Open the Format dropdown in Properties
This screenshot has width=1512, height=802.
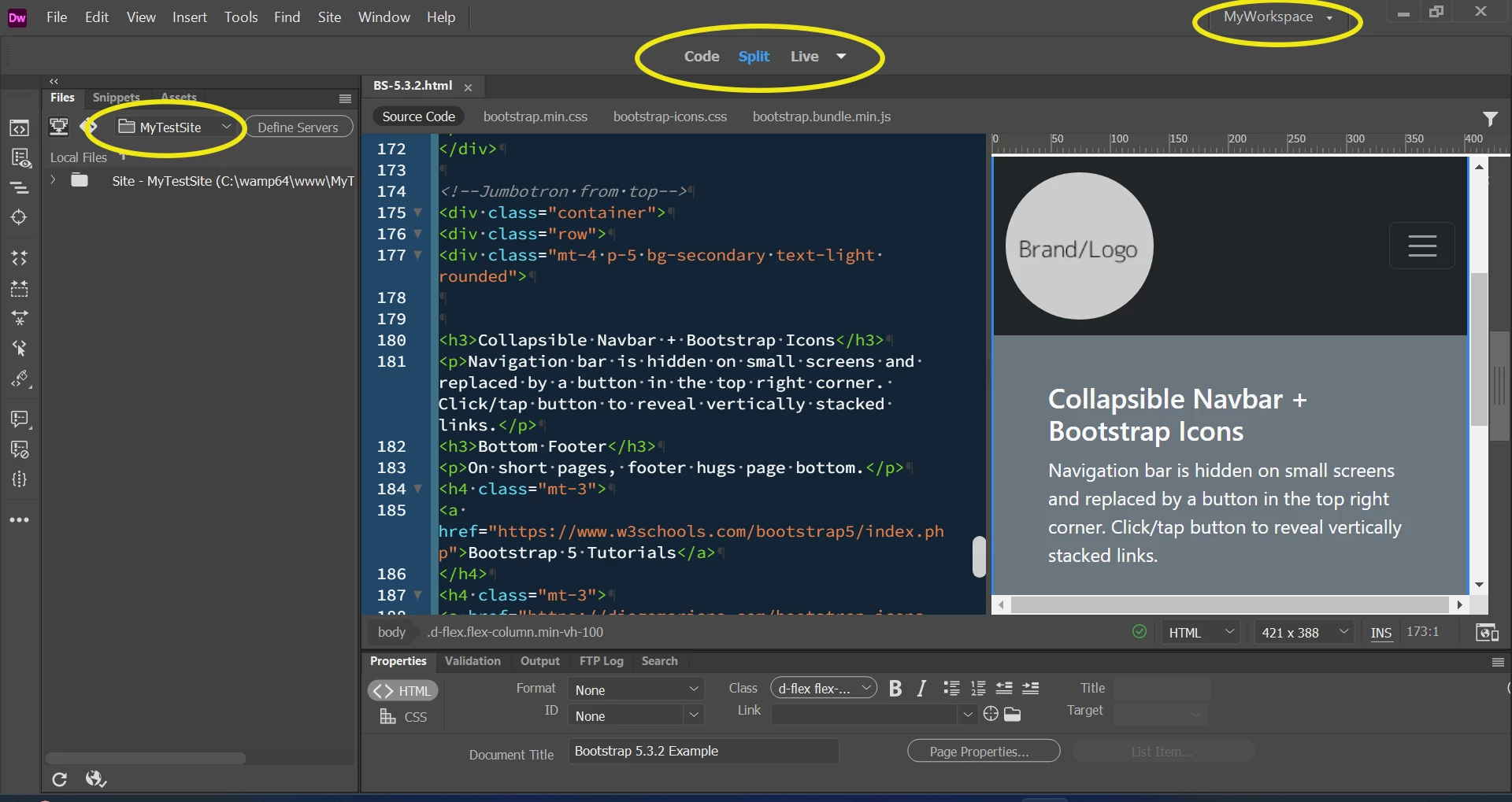(x=636, y=689)
